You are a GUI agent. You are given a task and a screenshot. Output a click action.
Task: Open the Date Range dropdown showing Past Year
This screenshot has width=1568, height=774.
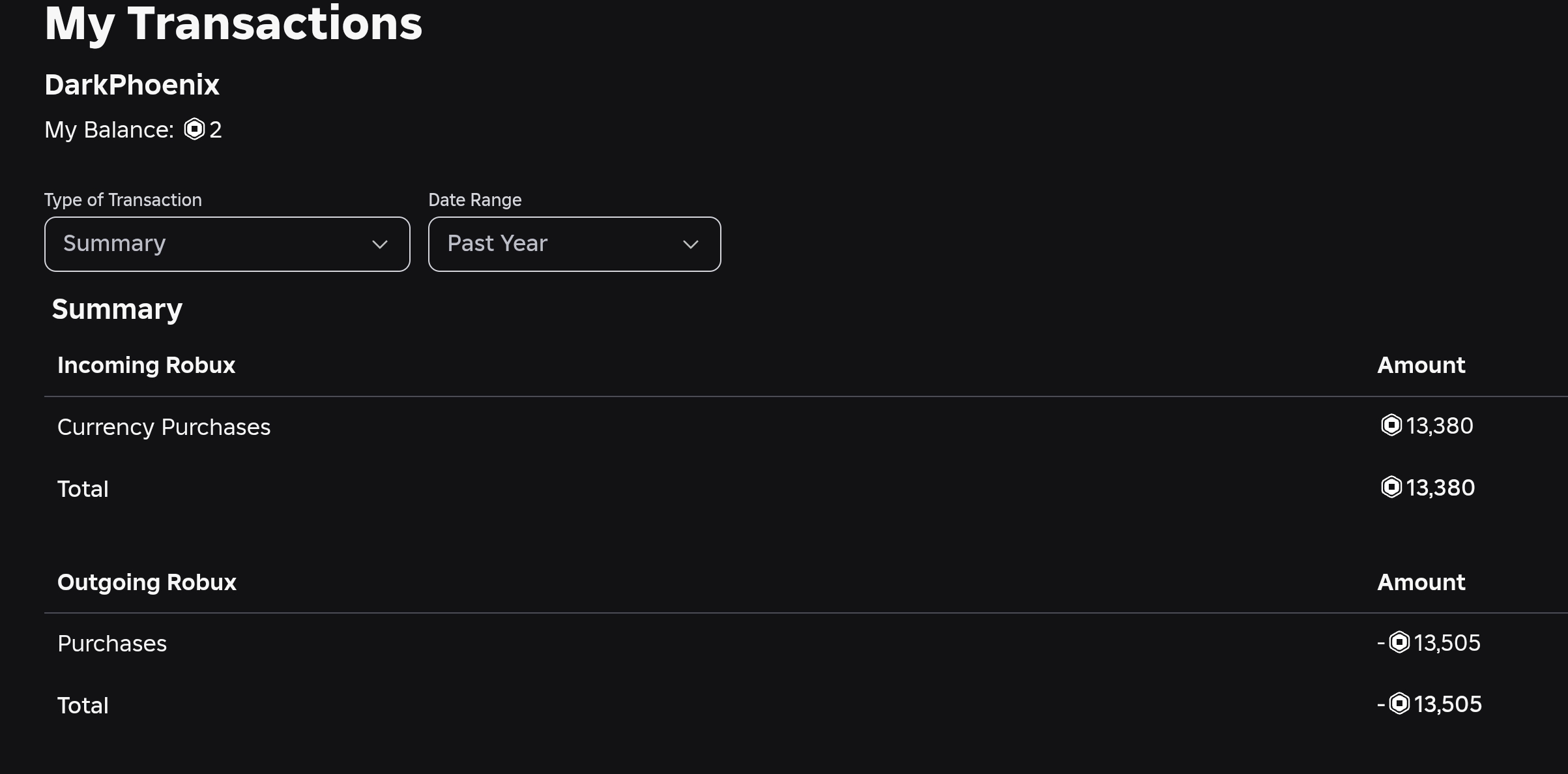[x=574, y=244]
